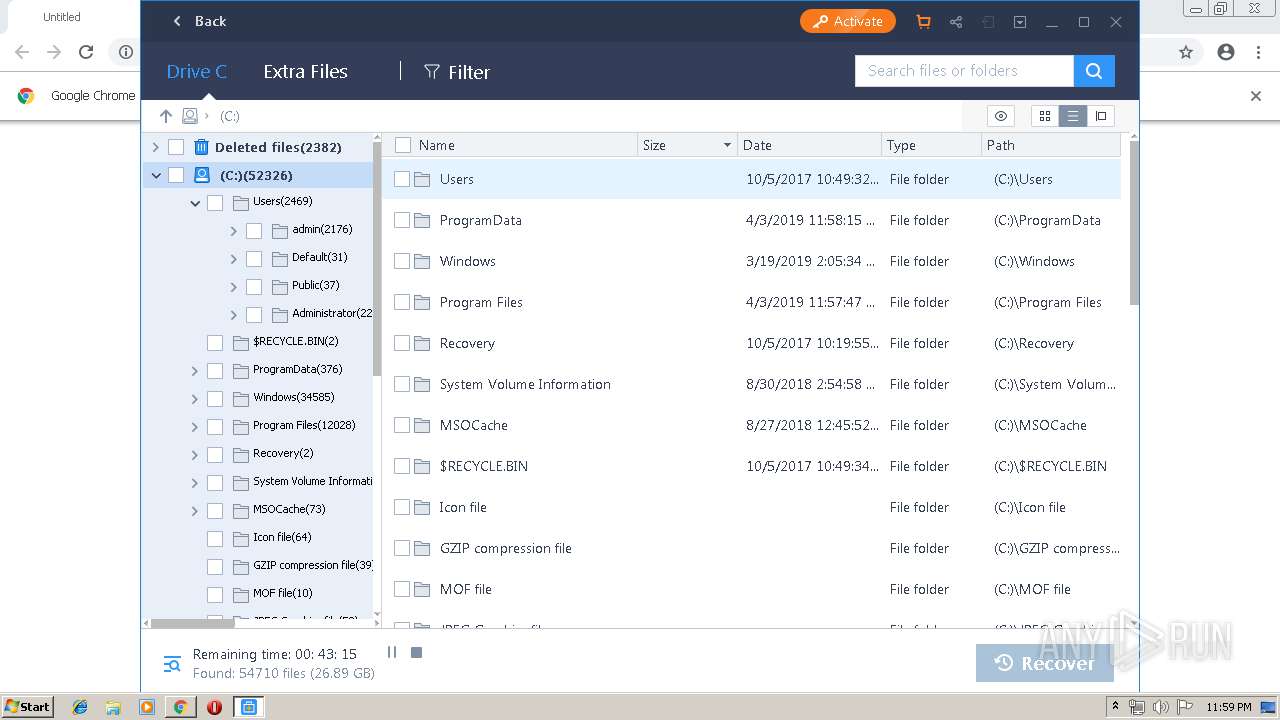Expand the Default(31) folder

pos(233,259)
